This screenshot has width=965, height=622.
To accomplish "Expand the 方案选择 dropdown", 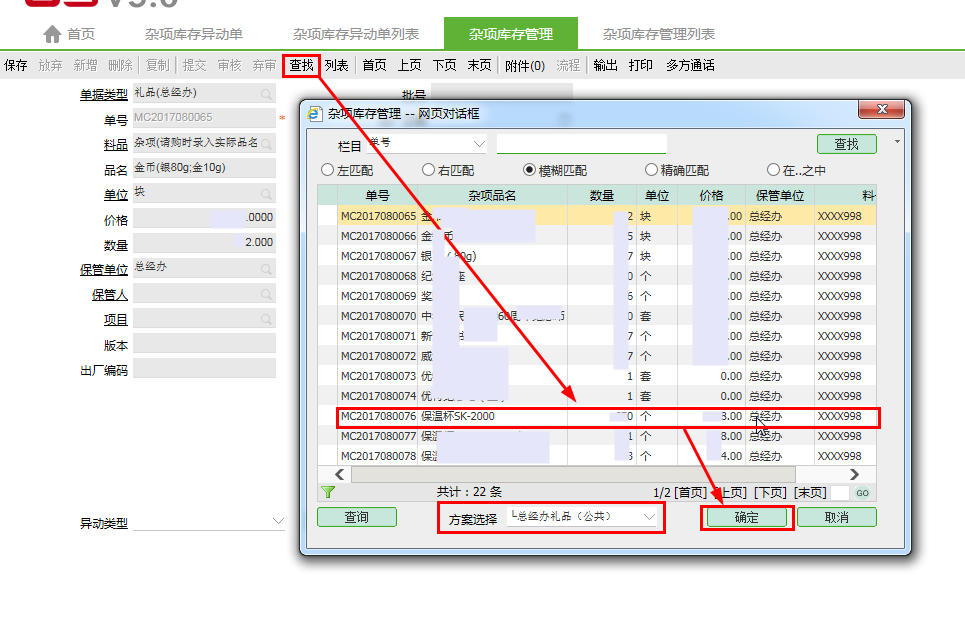I will tap(651, 517).
